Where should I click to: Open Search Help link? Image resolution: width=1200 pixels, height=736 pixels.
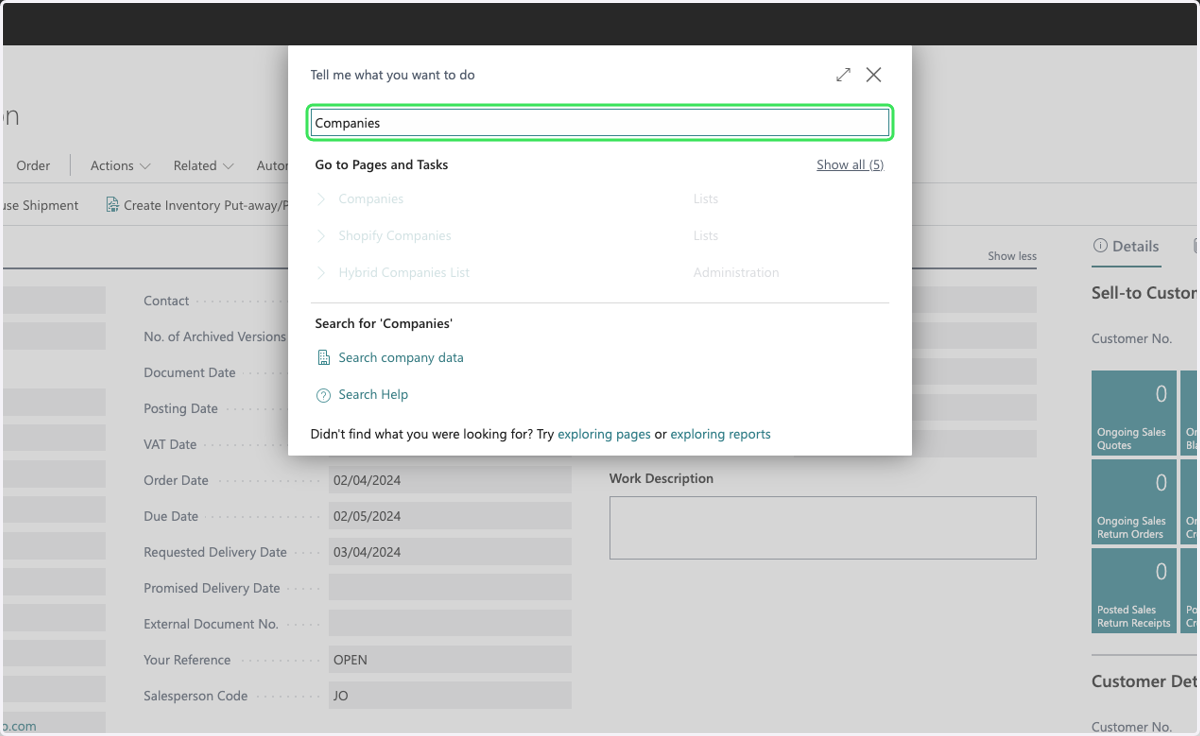373,395
